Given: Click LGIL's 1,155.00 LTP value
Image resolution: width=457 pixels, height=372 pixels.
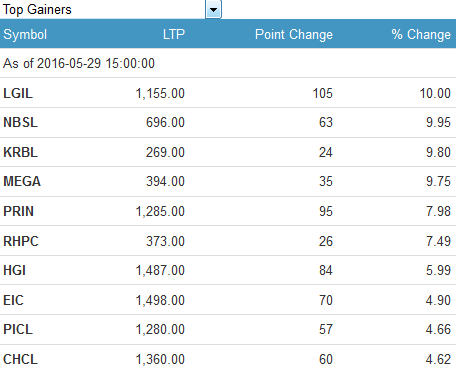Looking at the screenshot, I should pos(160,93).
